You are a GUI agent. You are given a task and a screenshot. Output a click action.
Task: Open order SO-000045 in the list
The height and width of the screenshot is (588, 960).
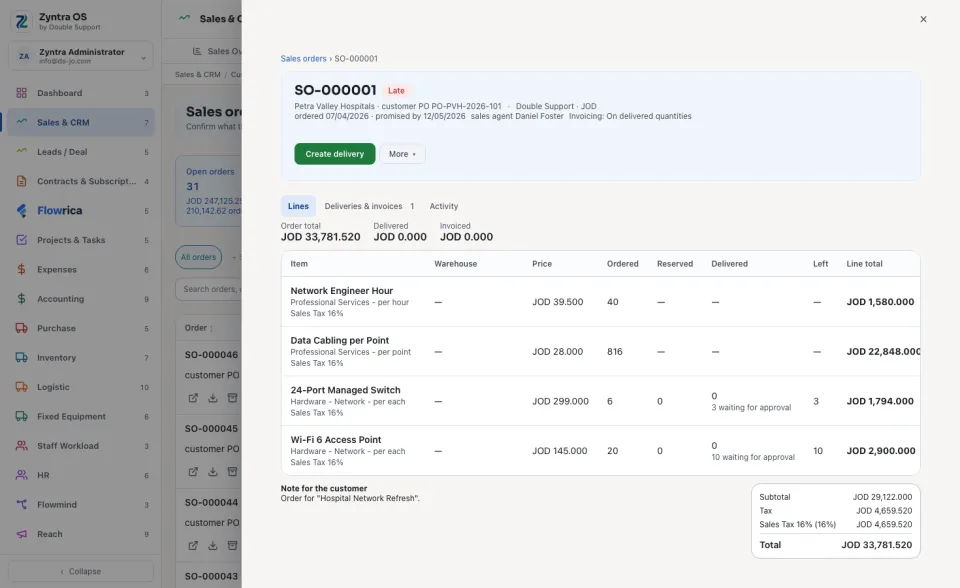(211, 429)
